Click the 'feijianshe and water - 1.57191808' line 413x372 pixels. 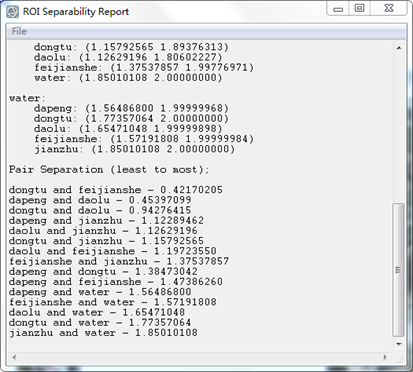[113, 302]
